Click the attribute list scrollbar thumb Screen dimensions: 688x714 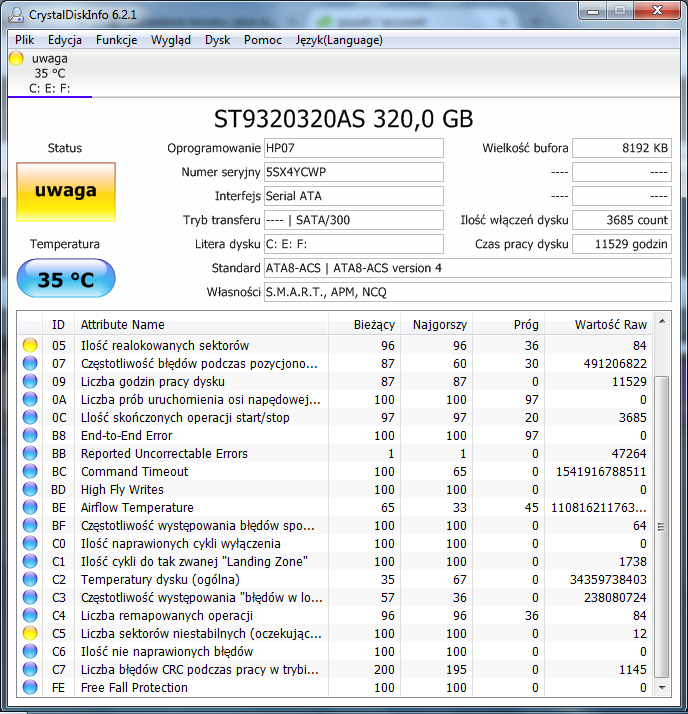point(662,527)
